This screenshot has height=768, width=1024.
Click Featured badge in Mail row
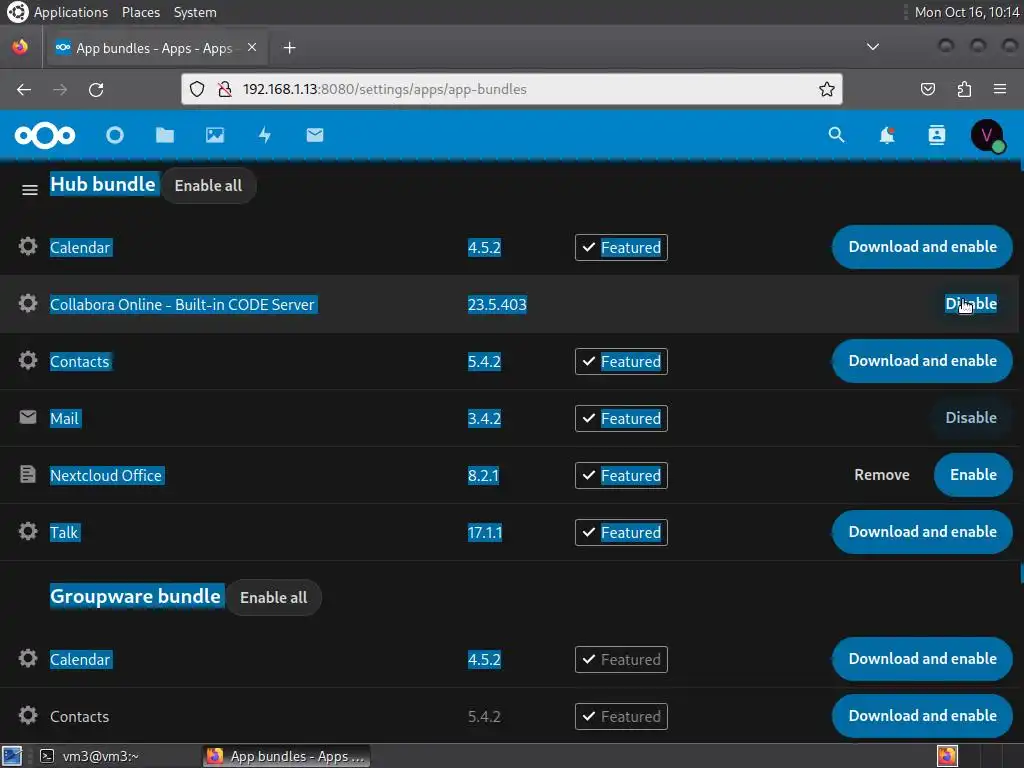click(621, 419)
